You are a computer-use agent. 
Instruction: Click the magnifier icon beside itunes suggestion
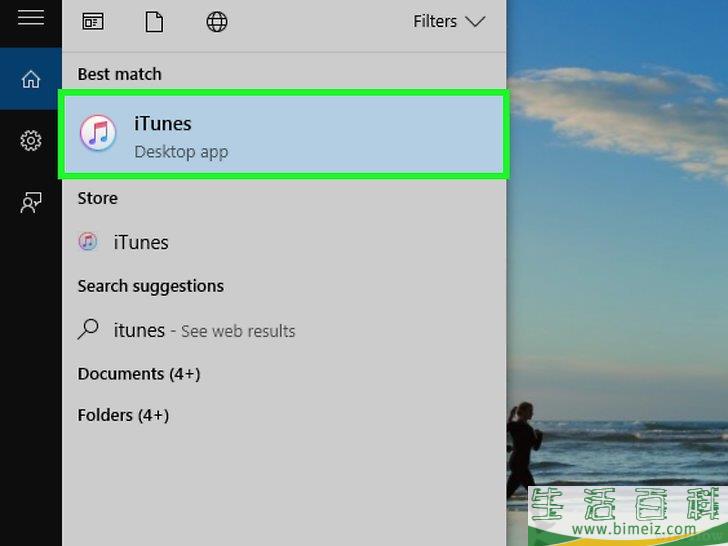pos(88,329)
